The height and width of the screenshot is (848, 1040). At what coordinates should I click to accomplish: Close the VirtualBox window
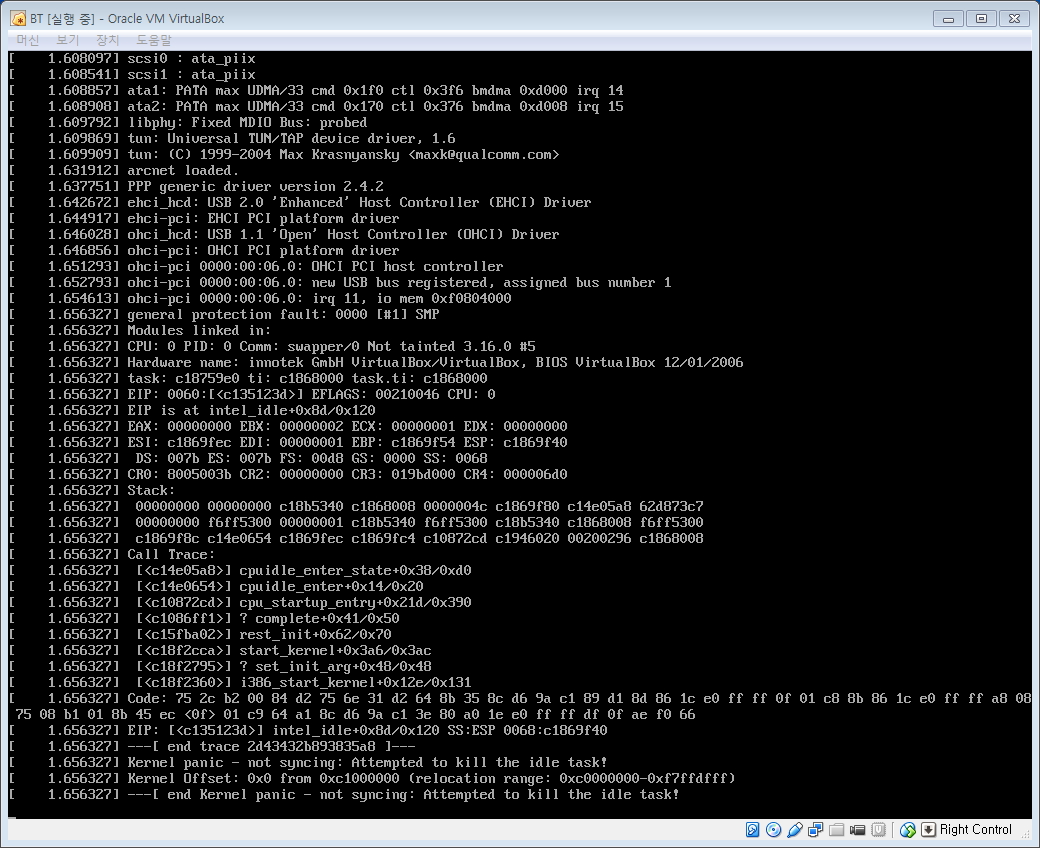pyautogui.click(x=1015, y=19)
